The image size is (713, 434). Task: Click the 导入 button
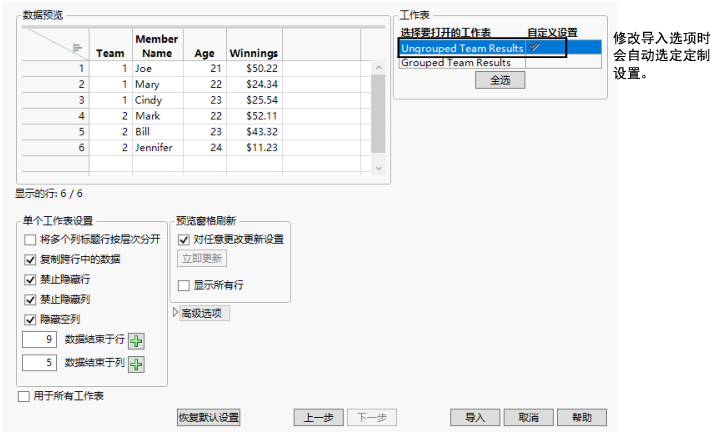(475, 417)
